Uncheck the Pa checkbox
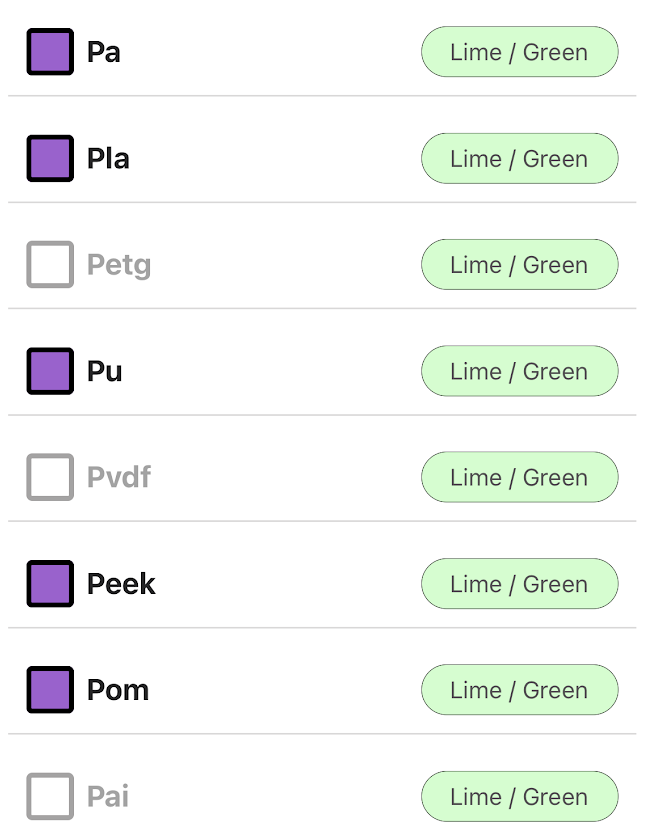The height and width of the screenshot is (836, 646). coord(50,52)
